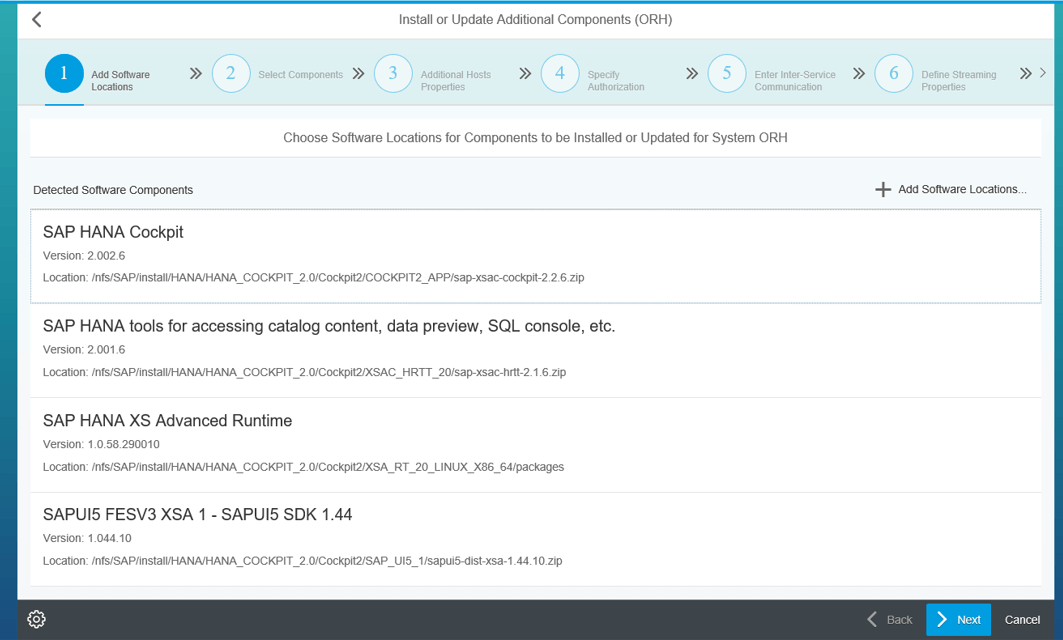Viewport: 1063px width, 640px height.
Task: Click Version: 2.001.6 text
Action: point(84,350)
